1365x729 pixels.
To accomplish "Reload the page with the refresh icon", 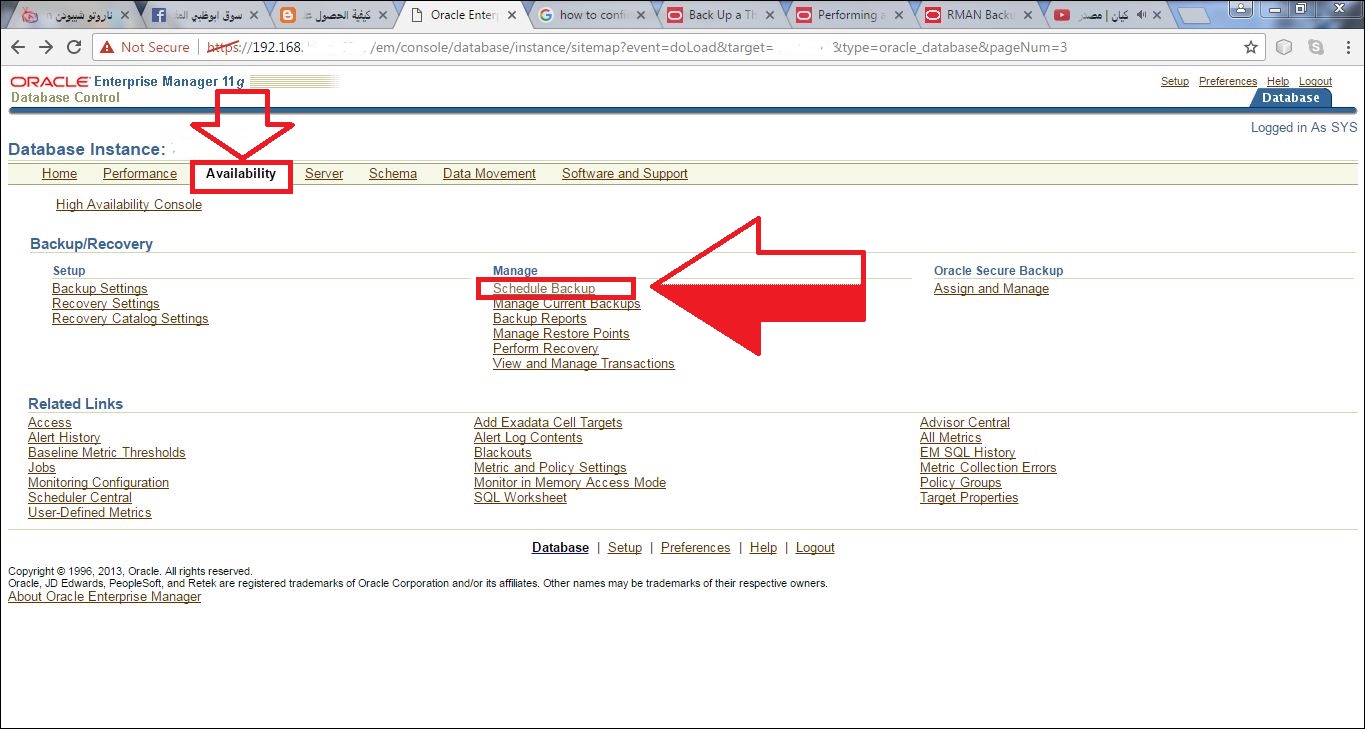I will [74, 47].
